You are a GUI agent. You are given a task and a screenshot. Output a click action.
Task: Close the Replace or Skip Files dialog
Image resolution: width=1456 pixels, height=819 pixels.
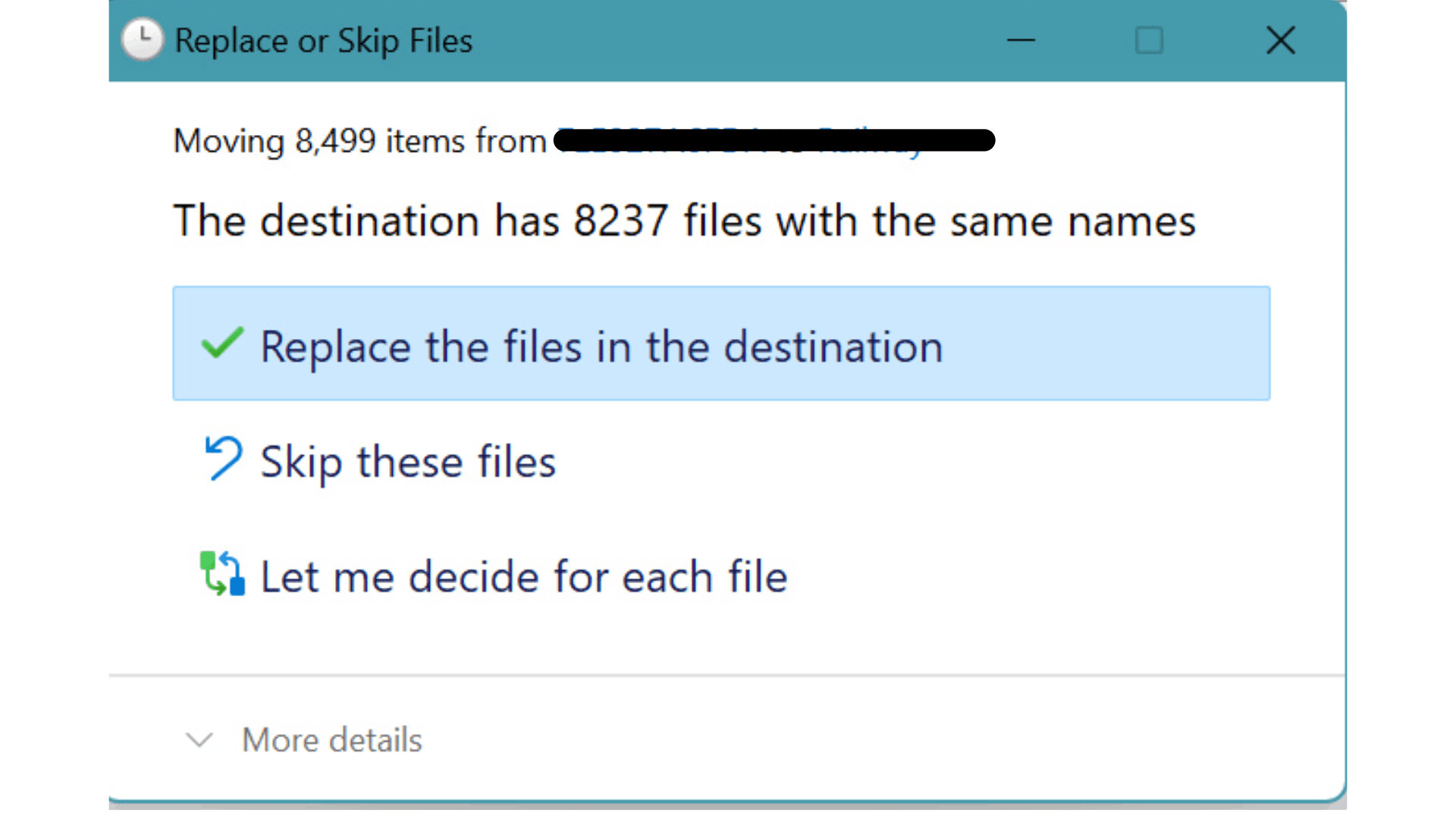click(1280, 40)
